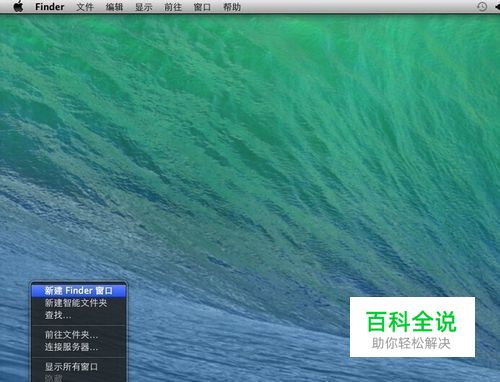Screen dimensions: 500x382
Task: Open the Apple menu
Action: [x=18, y=6]
